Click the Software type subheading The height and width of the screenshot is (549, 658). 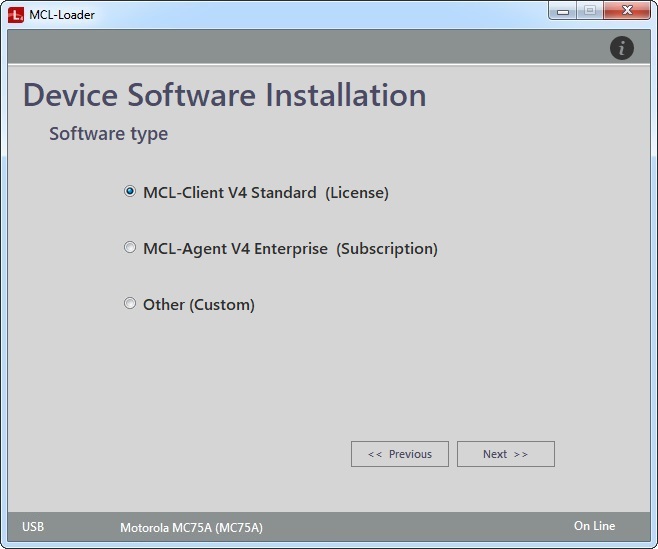[x=109, y=134]
